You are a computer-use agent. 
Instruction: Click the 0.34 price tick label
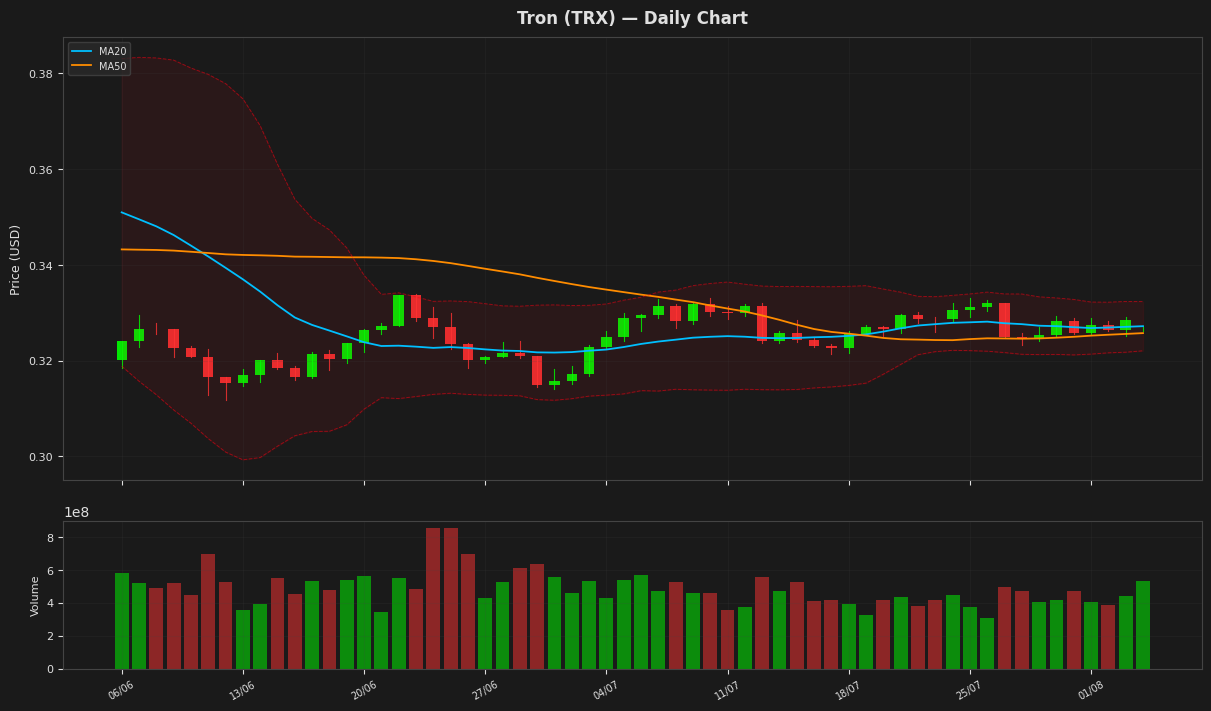click(x=41, y=266)
